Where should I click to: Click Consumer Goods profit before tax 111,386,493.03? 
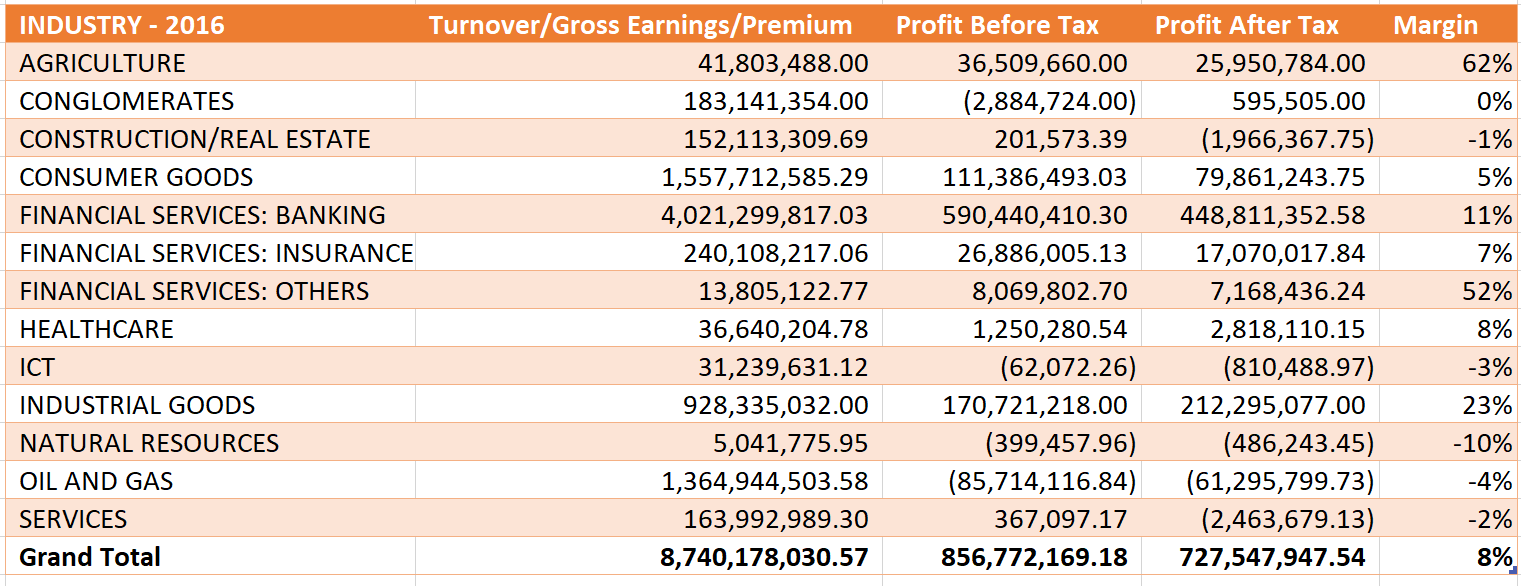tap(1034, 177)
